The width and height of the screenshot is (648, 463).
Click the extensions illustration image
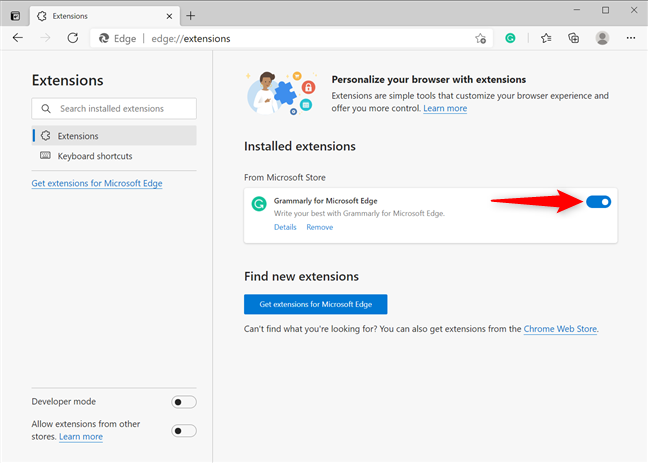point(281,93)
